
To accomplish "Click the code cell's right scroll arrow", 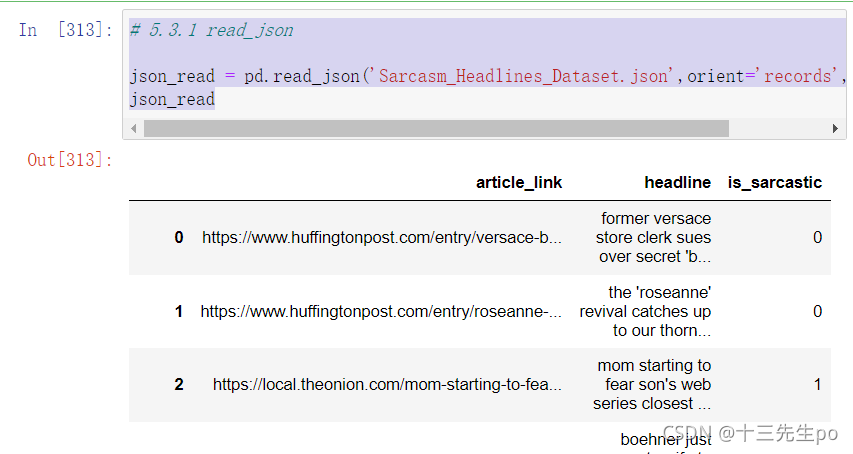I will (x=835, y=129).
